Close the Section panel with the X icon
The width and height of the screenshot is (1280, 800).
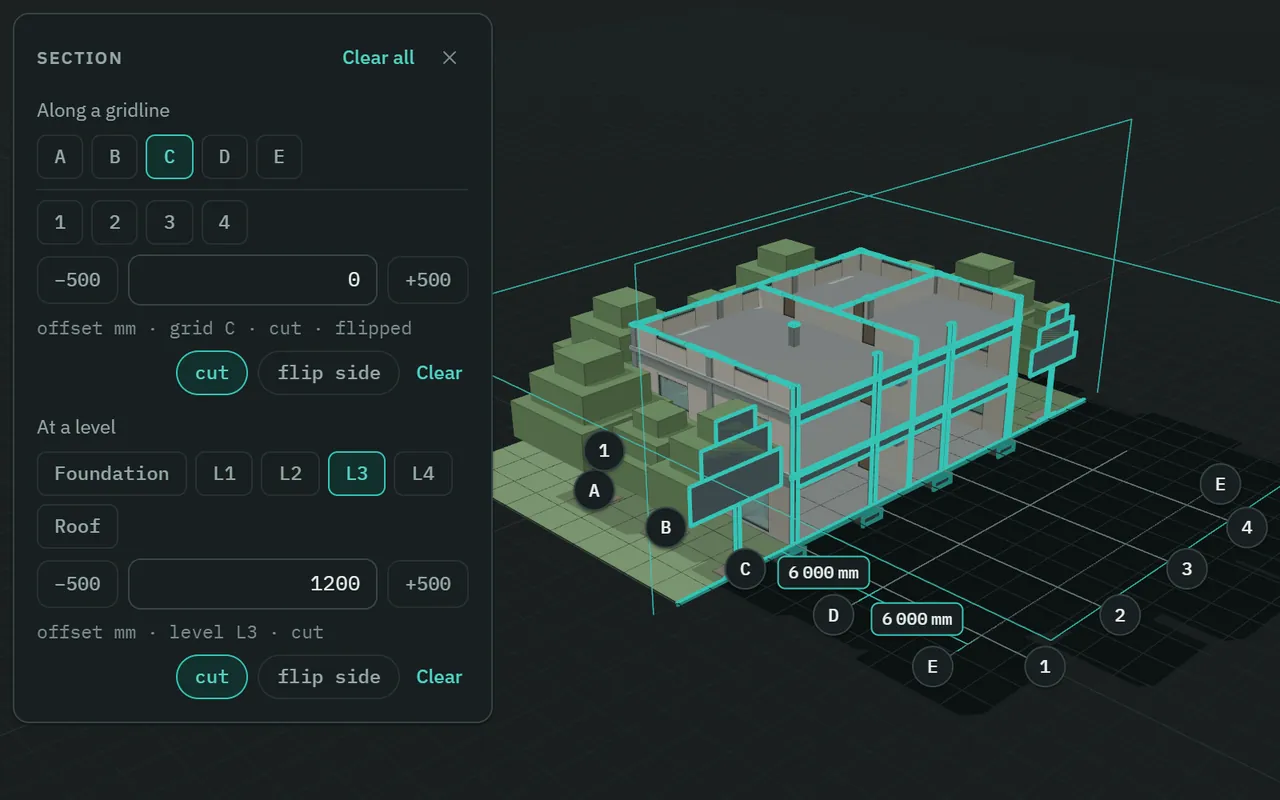coord(449,58)
